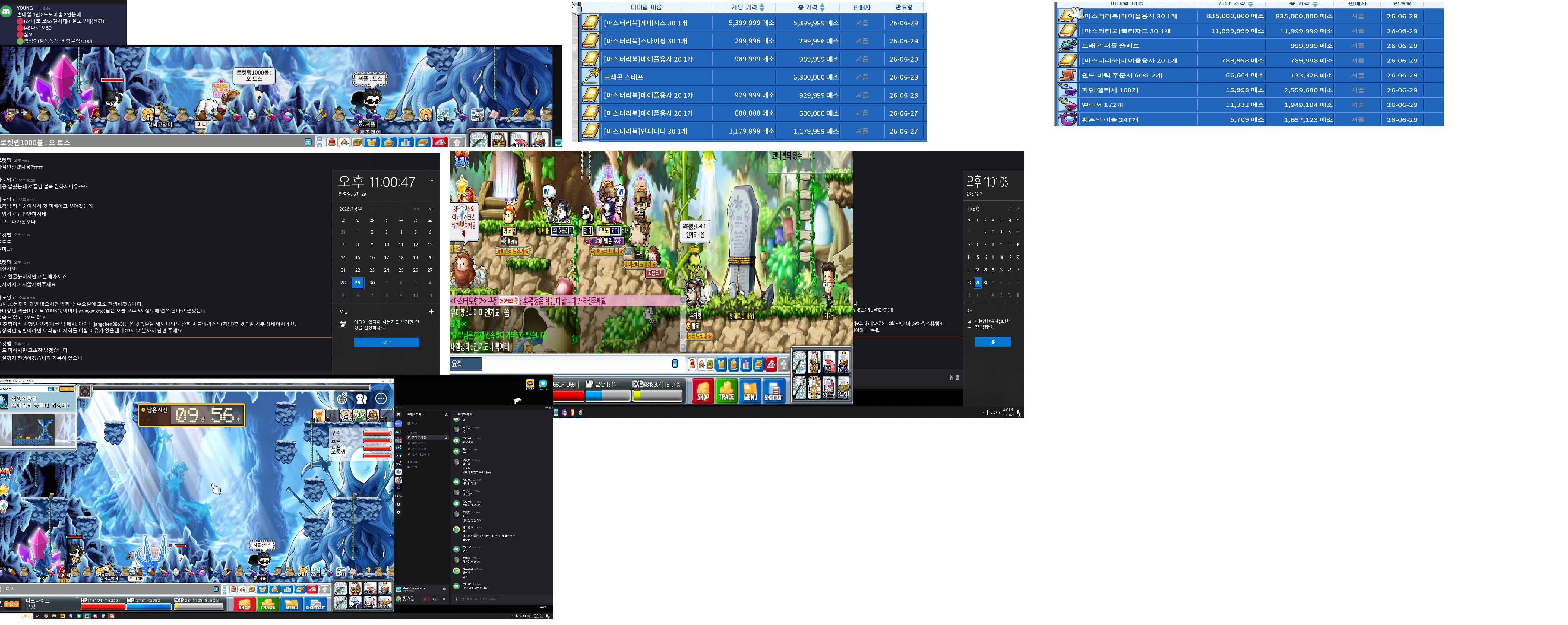Select the 드래곤 스태프 item icon
Viewport: 1568px width, 625px height.
[590, 77]
